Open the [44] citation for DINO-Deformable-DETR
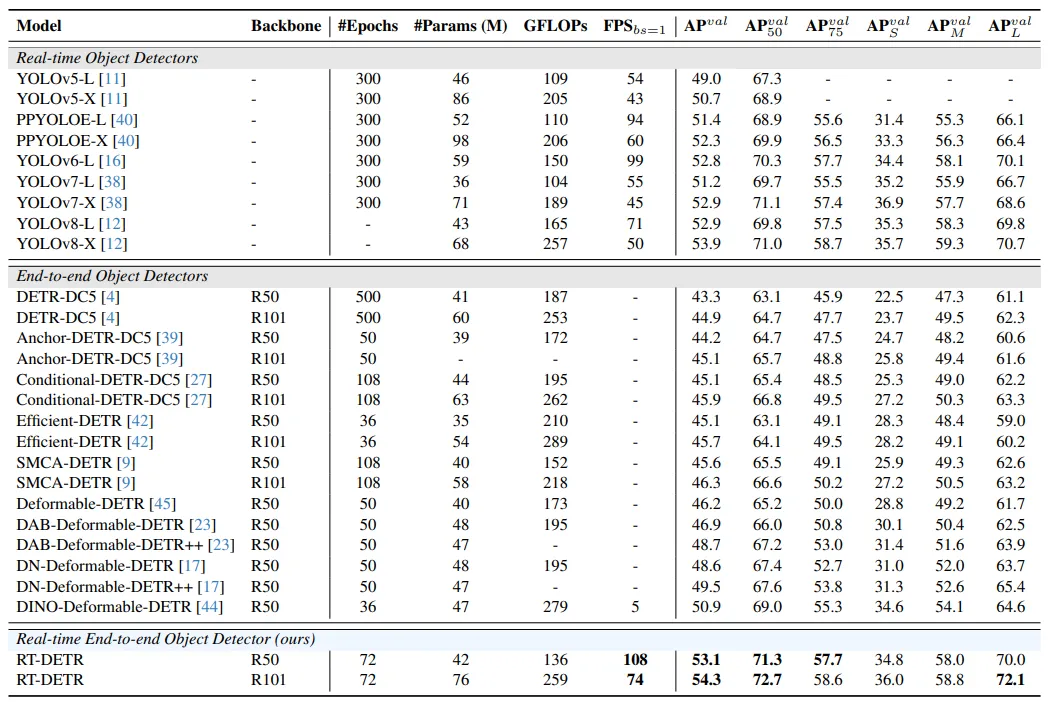This screenshot has height=702, width=1057. [x=210, y=607]
